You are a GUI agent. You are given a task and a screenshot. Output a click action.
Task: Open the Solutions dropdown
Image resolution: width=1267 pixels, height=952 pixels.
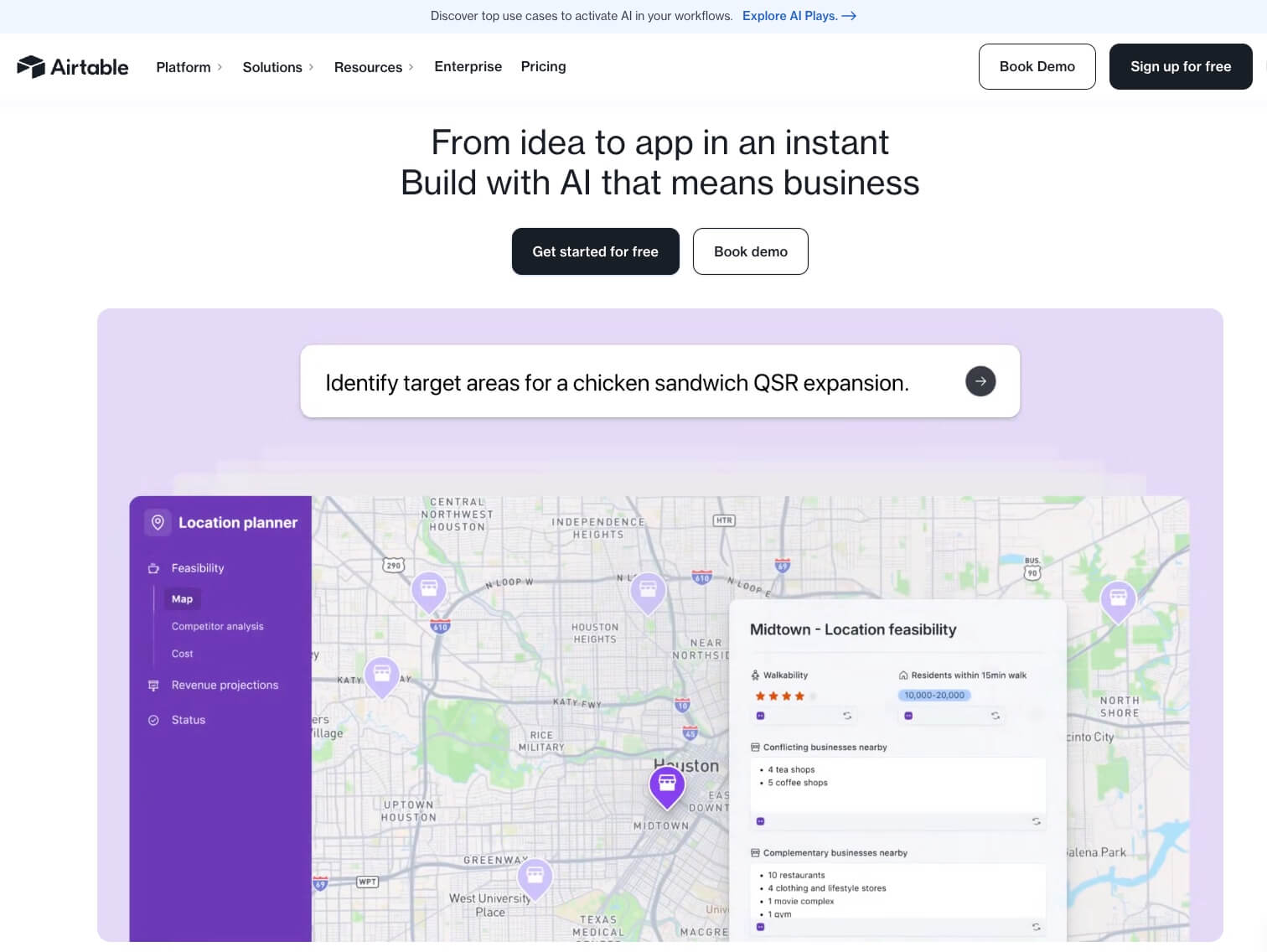point(272,67)
